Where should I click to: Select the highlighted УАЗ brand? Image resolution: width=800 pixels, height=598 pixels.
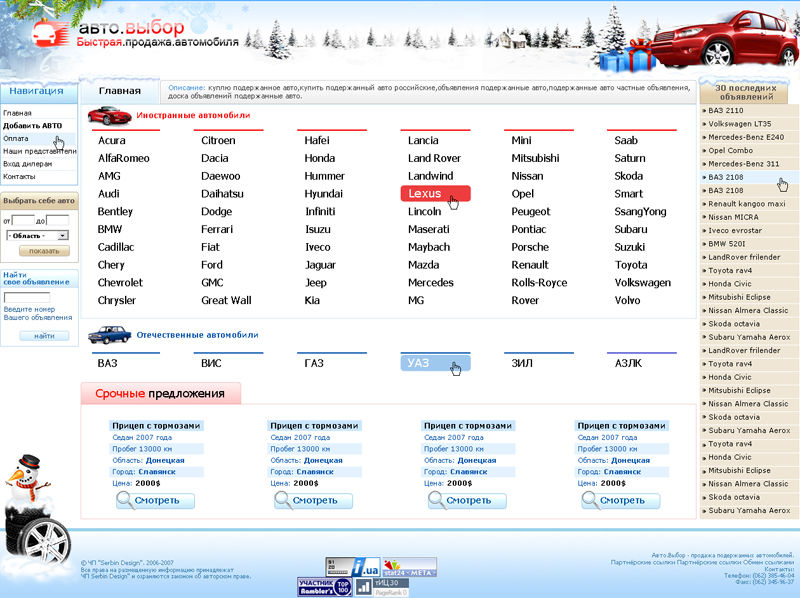435,363
